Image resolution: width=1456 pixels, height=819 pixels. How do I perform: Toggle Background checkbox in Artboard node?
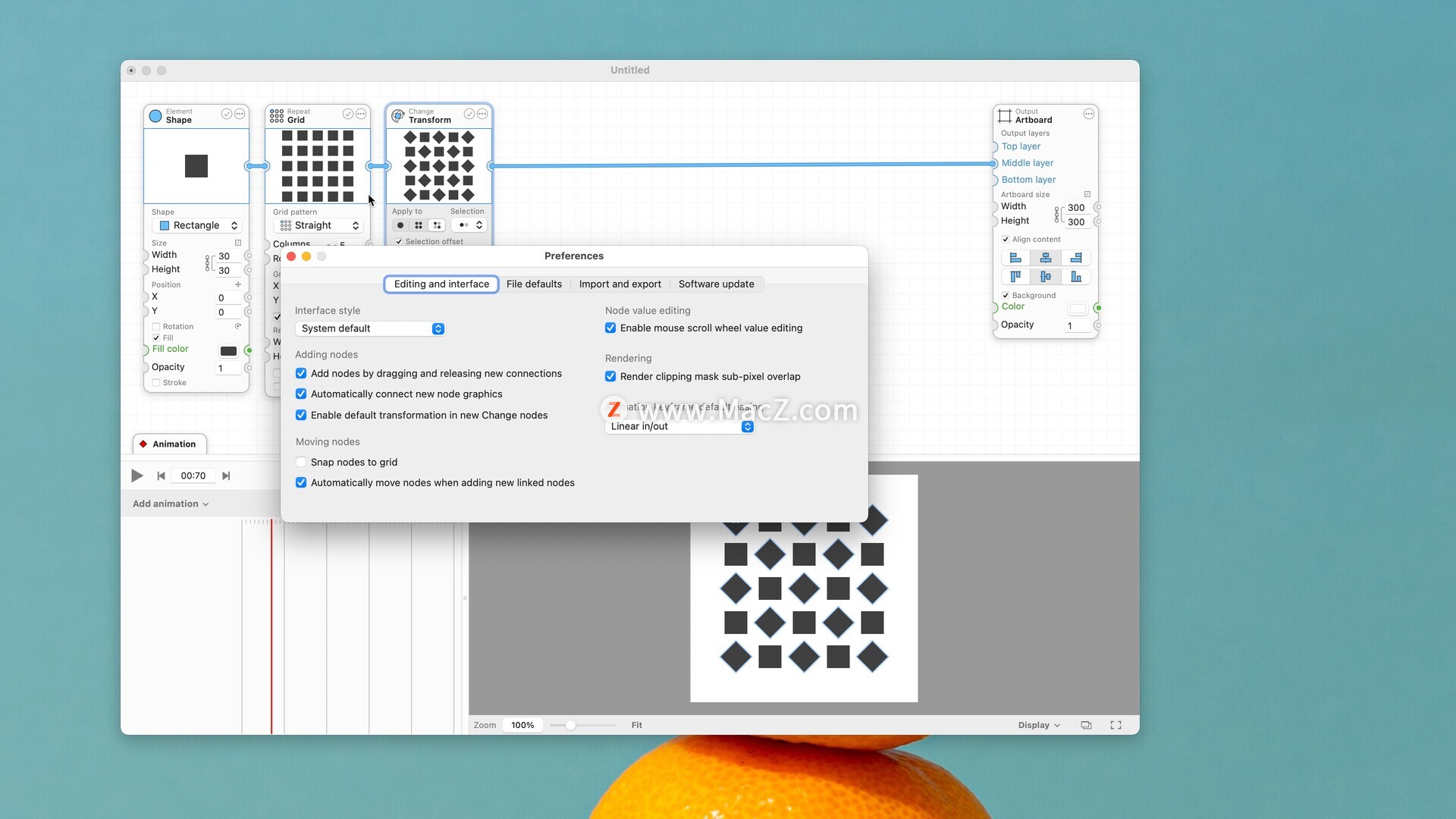(x=1006, y=296)
